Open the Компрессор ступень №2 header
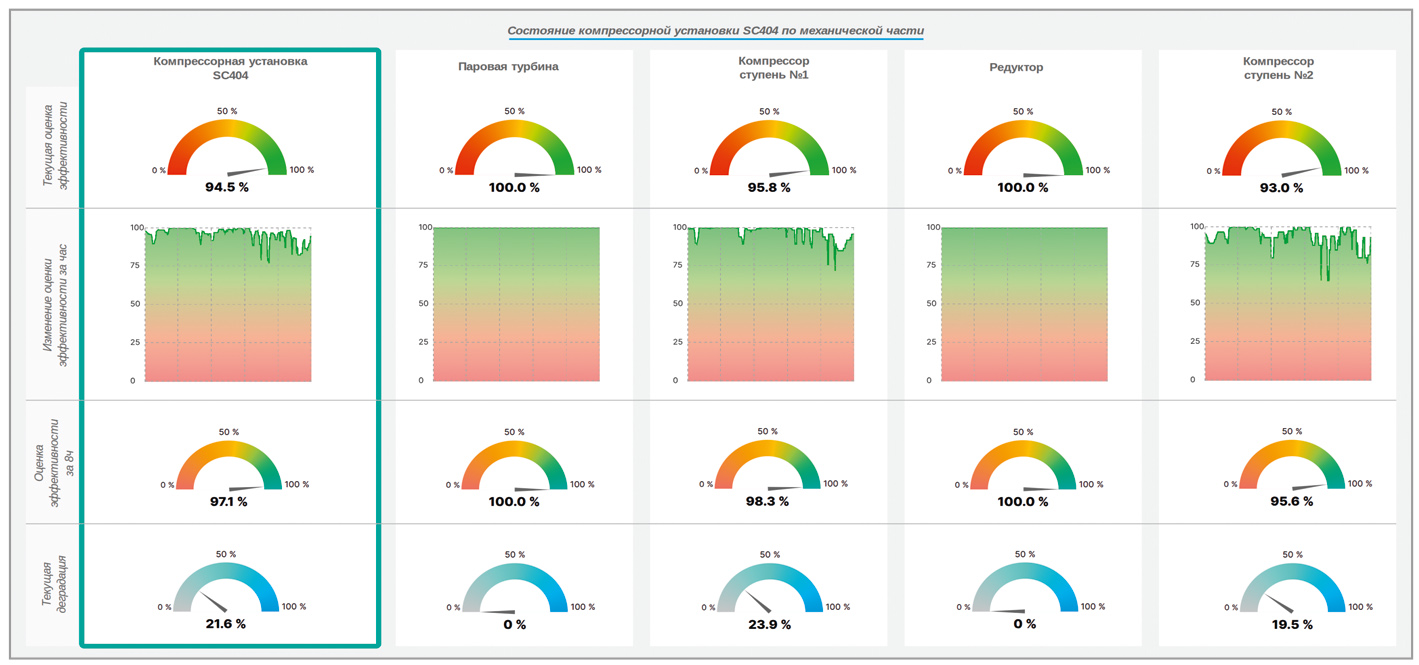This screenshot has height=665, width=1419. point(1278,68)
